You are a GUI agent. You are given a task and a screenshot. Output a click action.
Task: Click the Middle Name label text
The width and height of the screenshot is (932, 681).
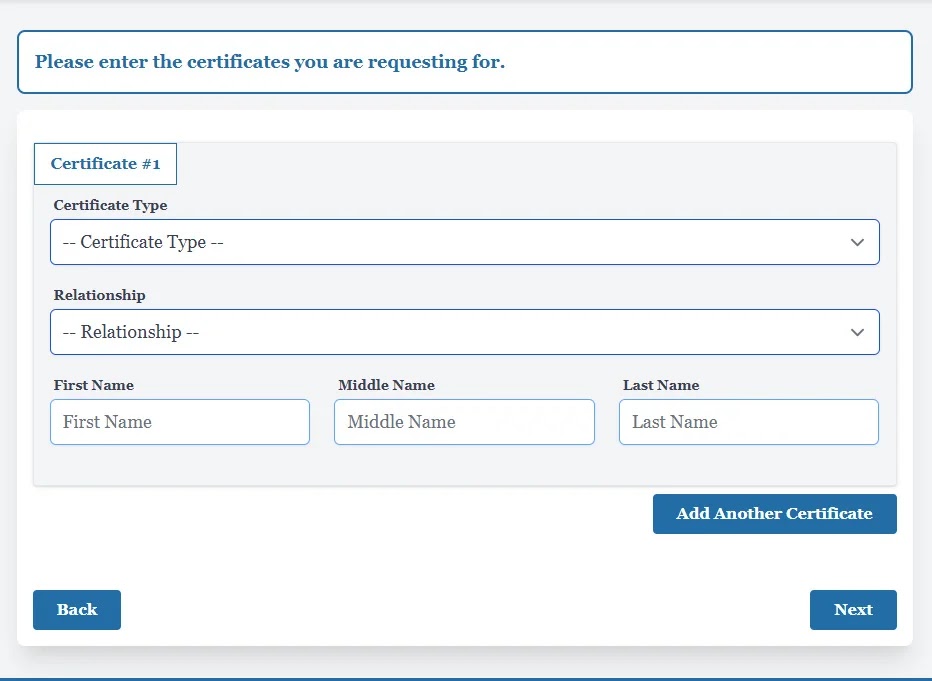(387, 385)
